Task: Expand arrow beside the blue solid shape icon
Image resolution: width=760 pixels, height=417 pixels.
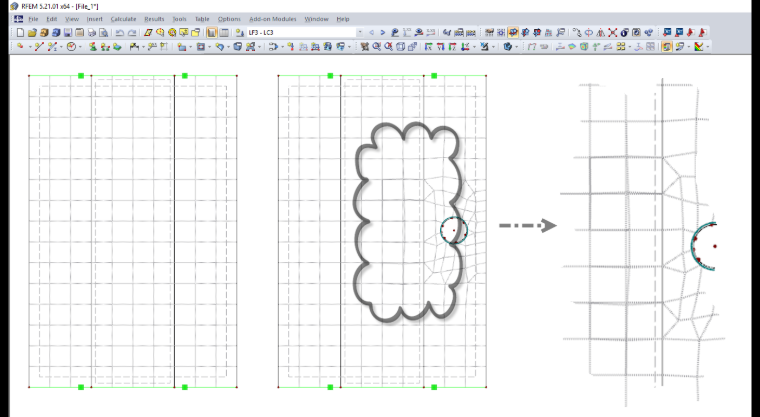Action: tap(516, 47)
